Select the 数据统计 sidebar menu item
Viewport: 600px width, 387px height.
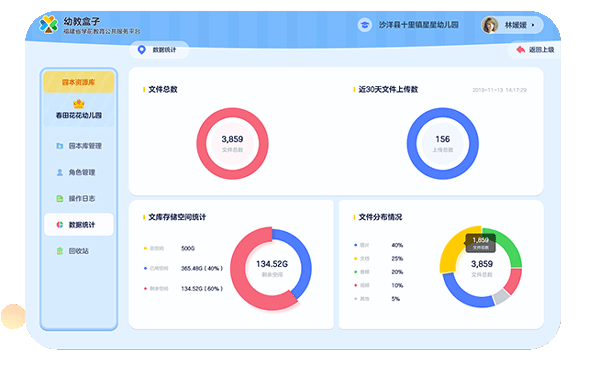point(79,225)
